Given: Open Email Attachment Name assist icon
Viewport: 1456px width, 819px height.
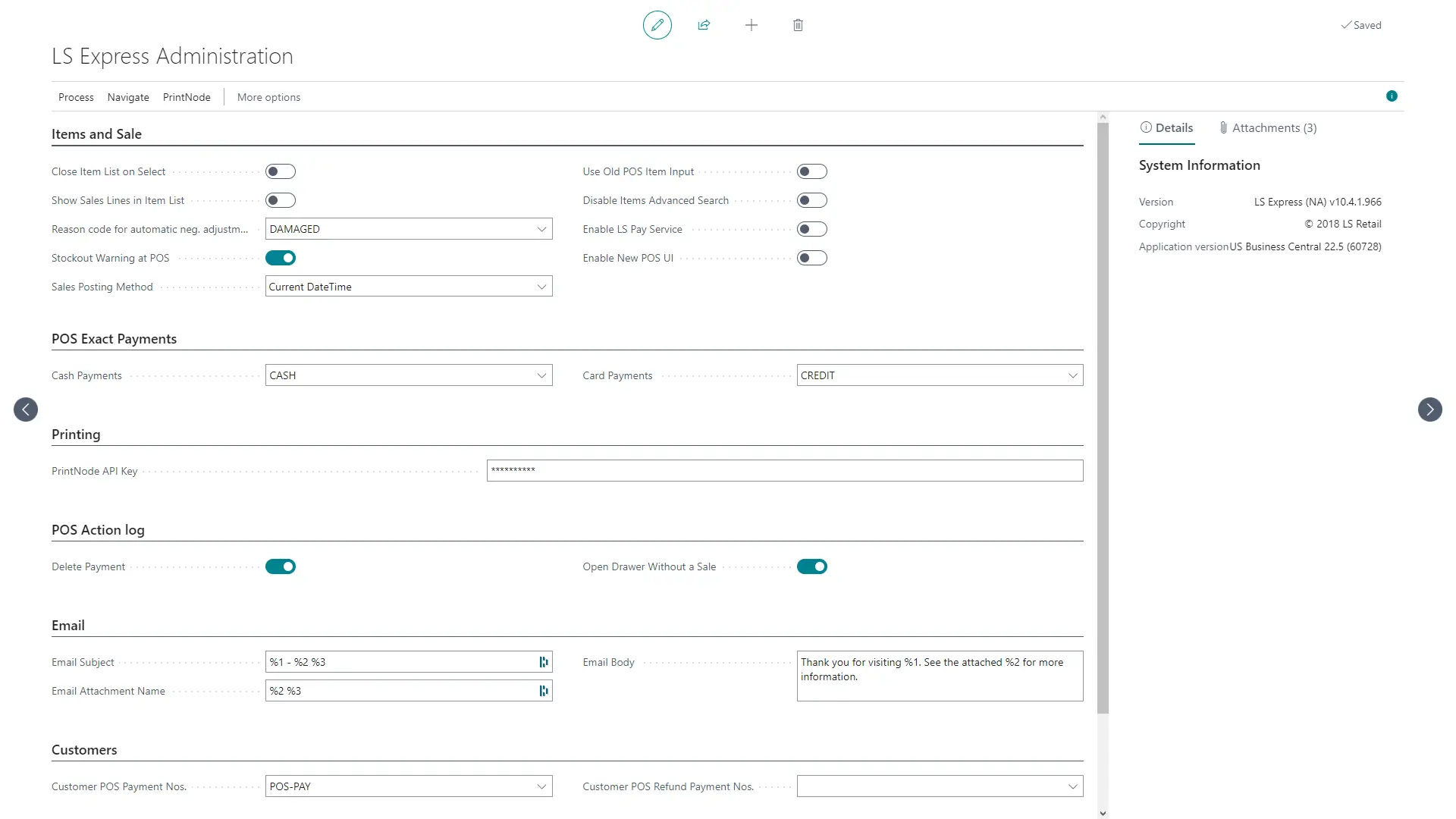Looking at the screenshot, I should (543, 691).
